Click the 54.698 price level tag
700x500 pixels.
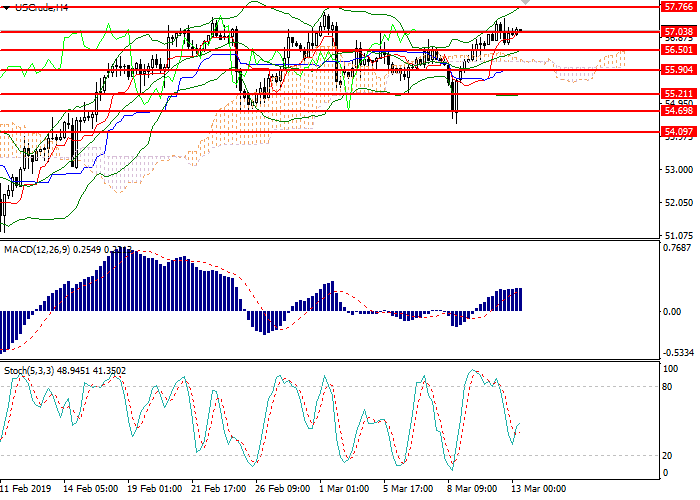677,112
